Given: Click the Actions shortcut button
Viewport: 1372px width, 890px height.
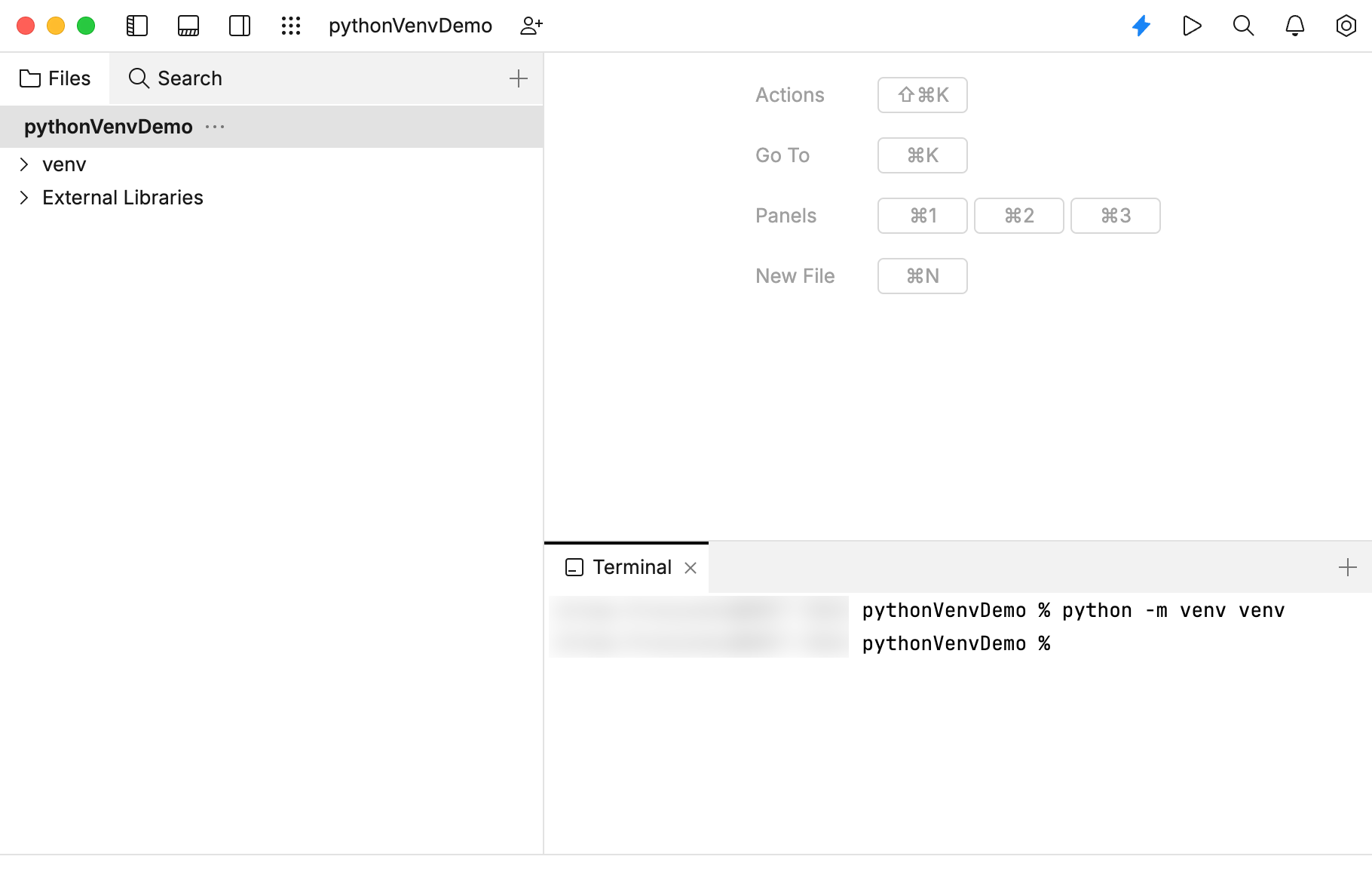Looking at the screenshot, I should 923,95.
